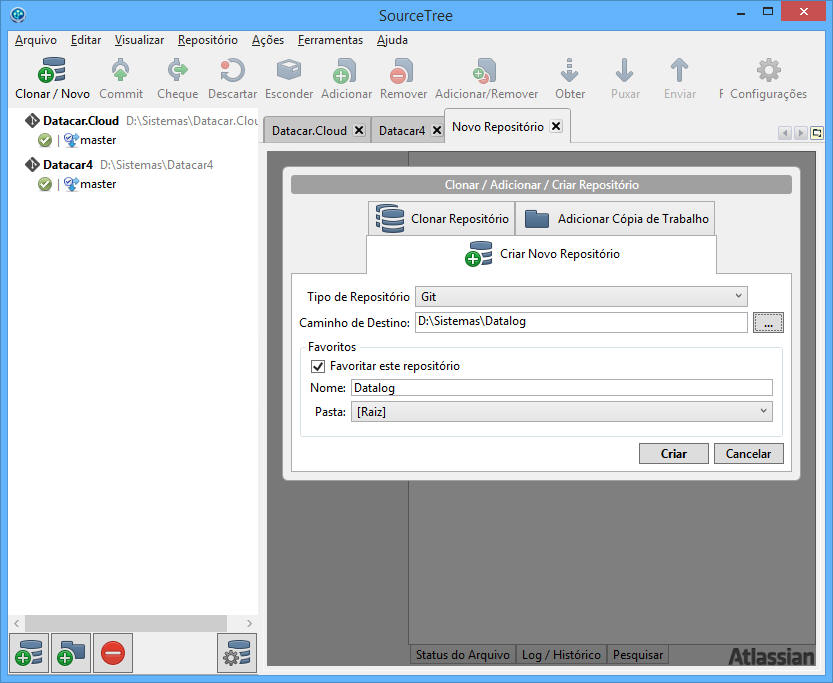Select the Cheque checkout icon
This screenshot has width=833, height=683.
pos(177,70)
